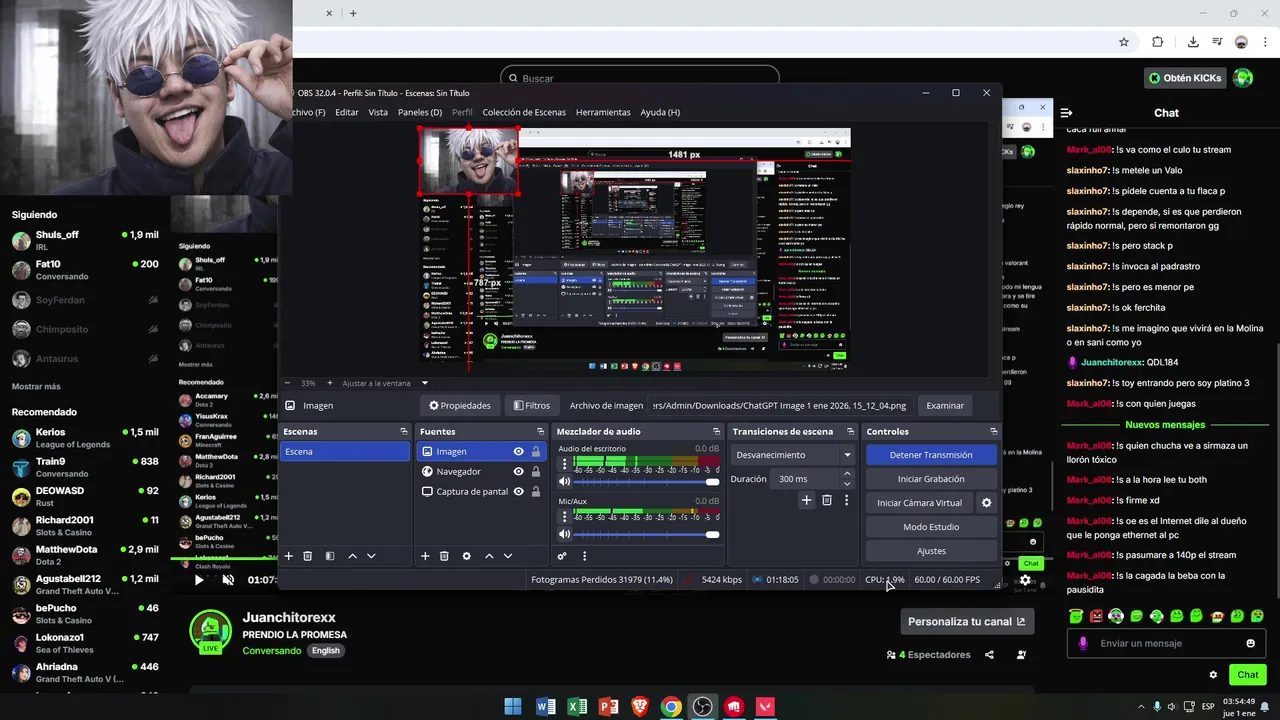Click the share icon beside Espectadores
This screenshot has height=720, width=1280.
point(989,655)
